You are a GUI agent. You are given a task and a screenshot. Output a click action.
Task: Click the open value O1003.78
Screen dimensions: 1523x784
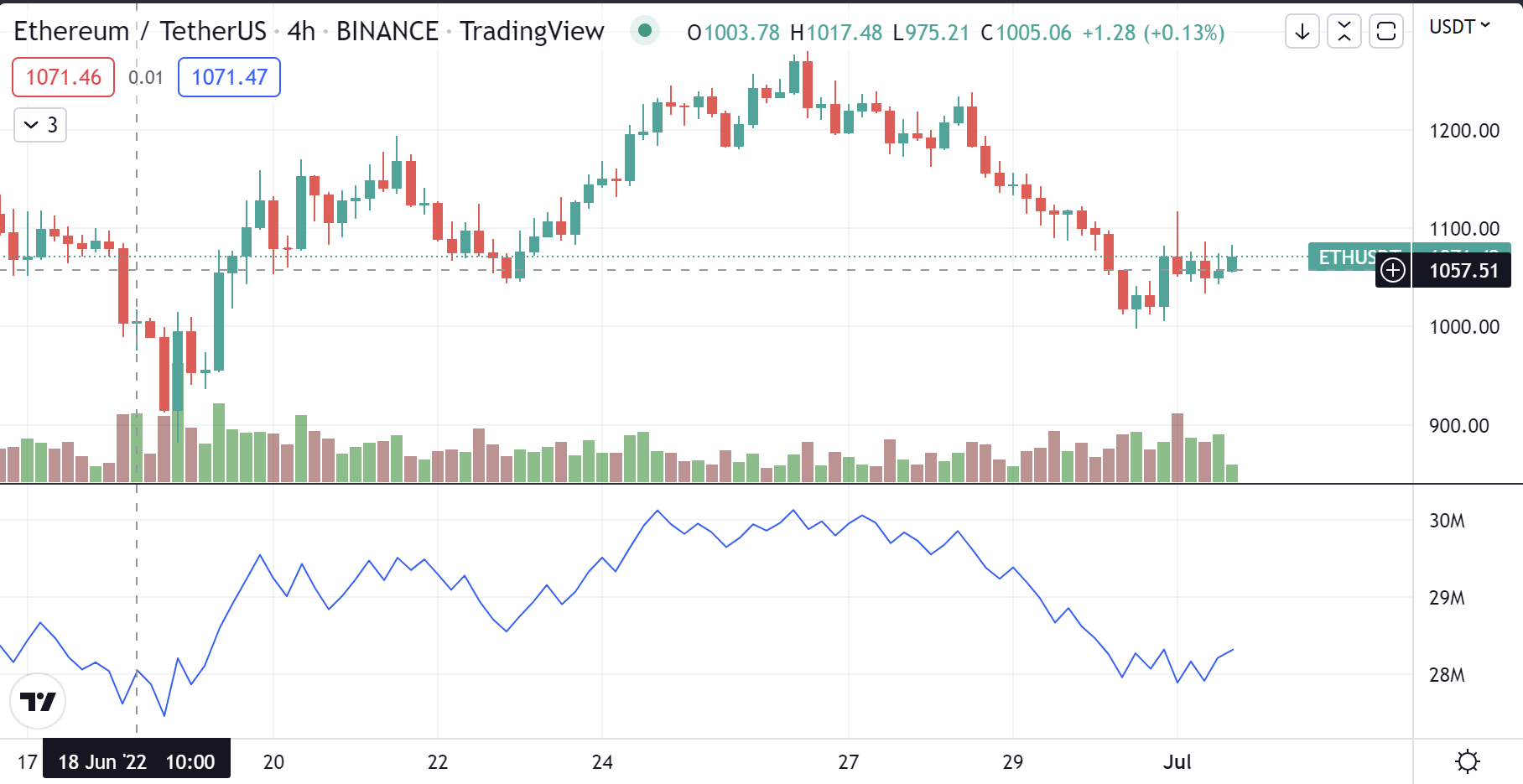733,33
